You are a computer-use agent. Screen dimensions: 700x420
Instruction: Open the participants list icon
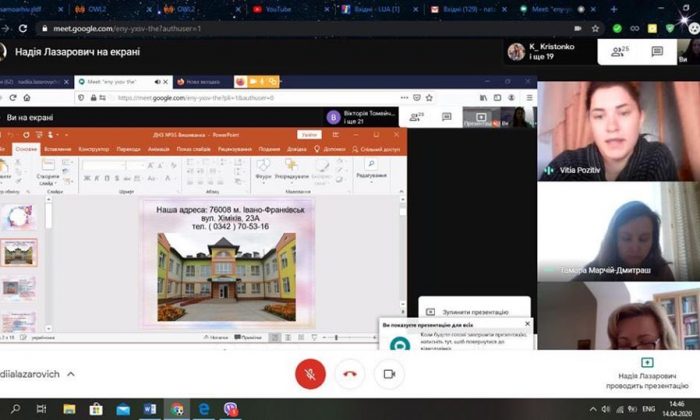point(617,52)
